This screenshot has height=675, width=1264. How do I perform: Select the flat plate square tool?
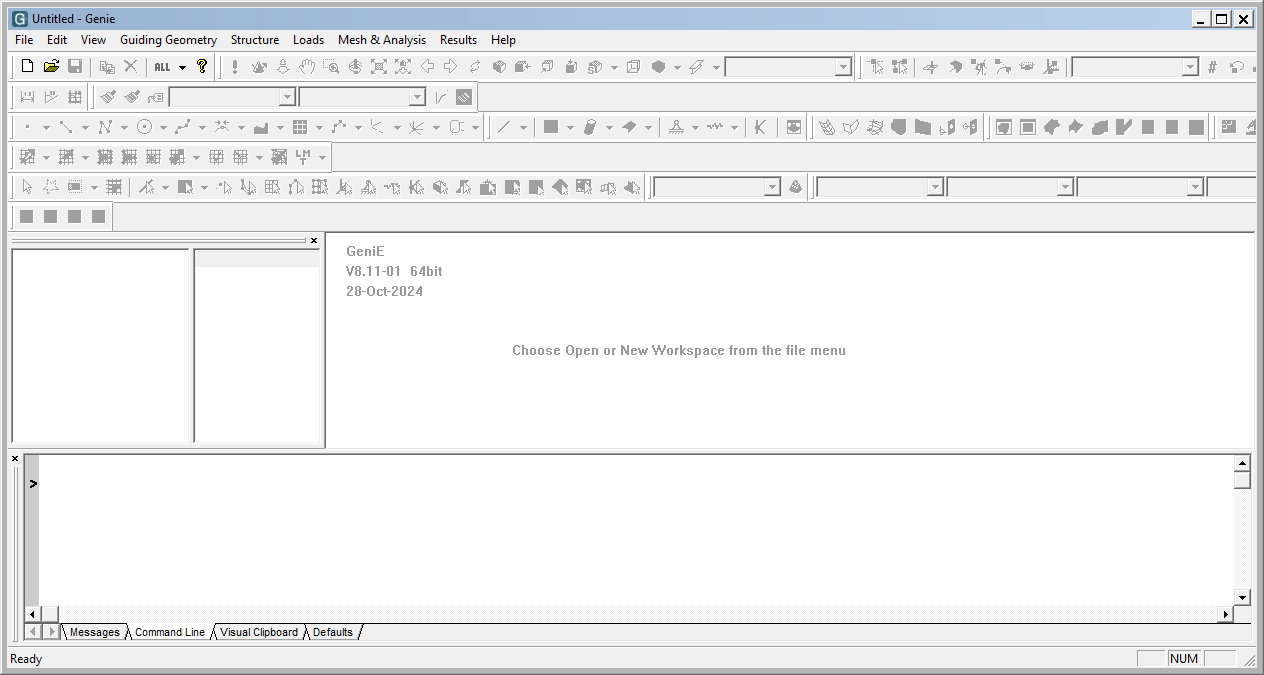pos(551,127)
